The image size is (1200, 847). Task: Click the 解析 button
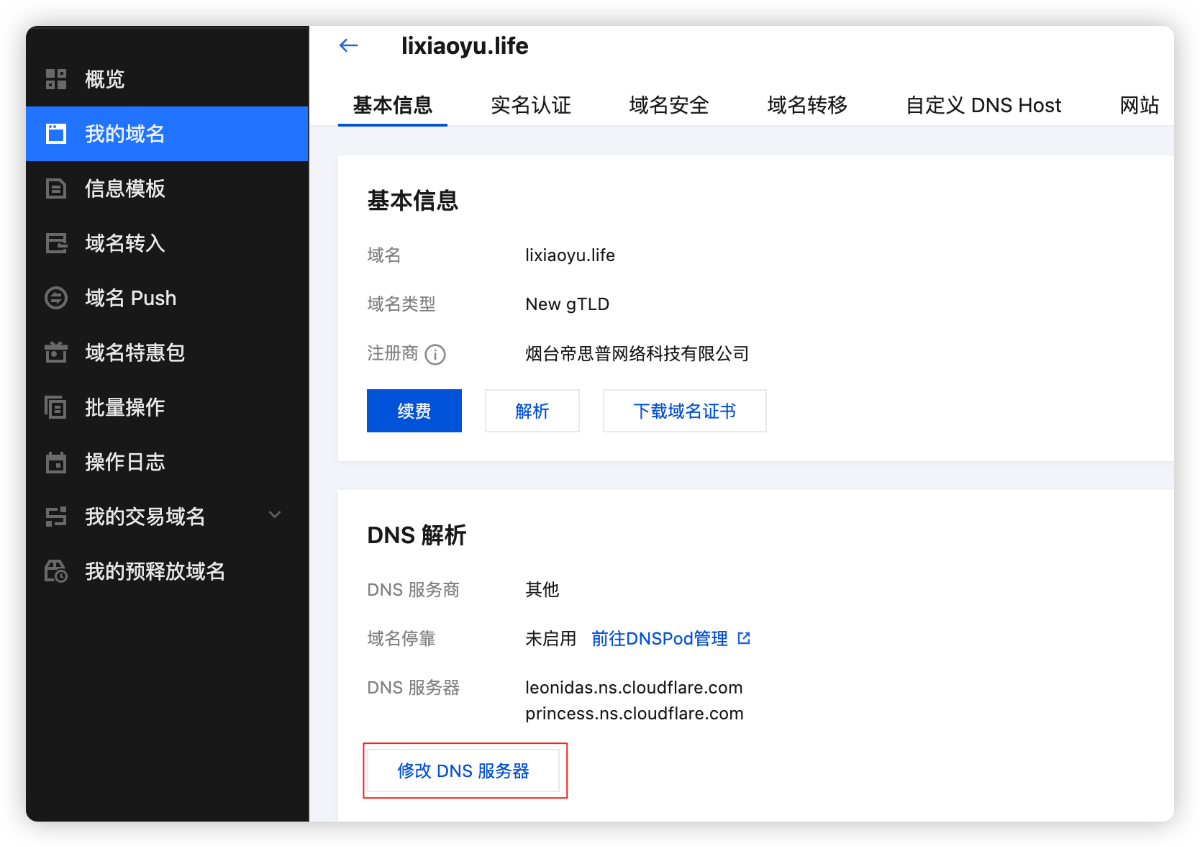click(x=532, y=411)
